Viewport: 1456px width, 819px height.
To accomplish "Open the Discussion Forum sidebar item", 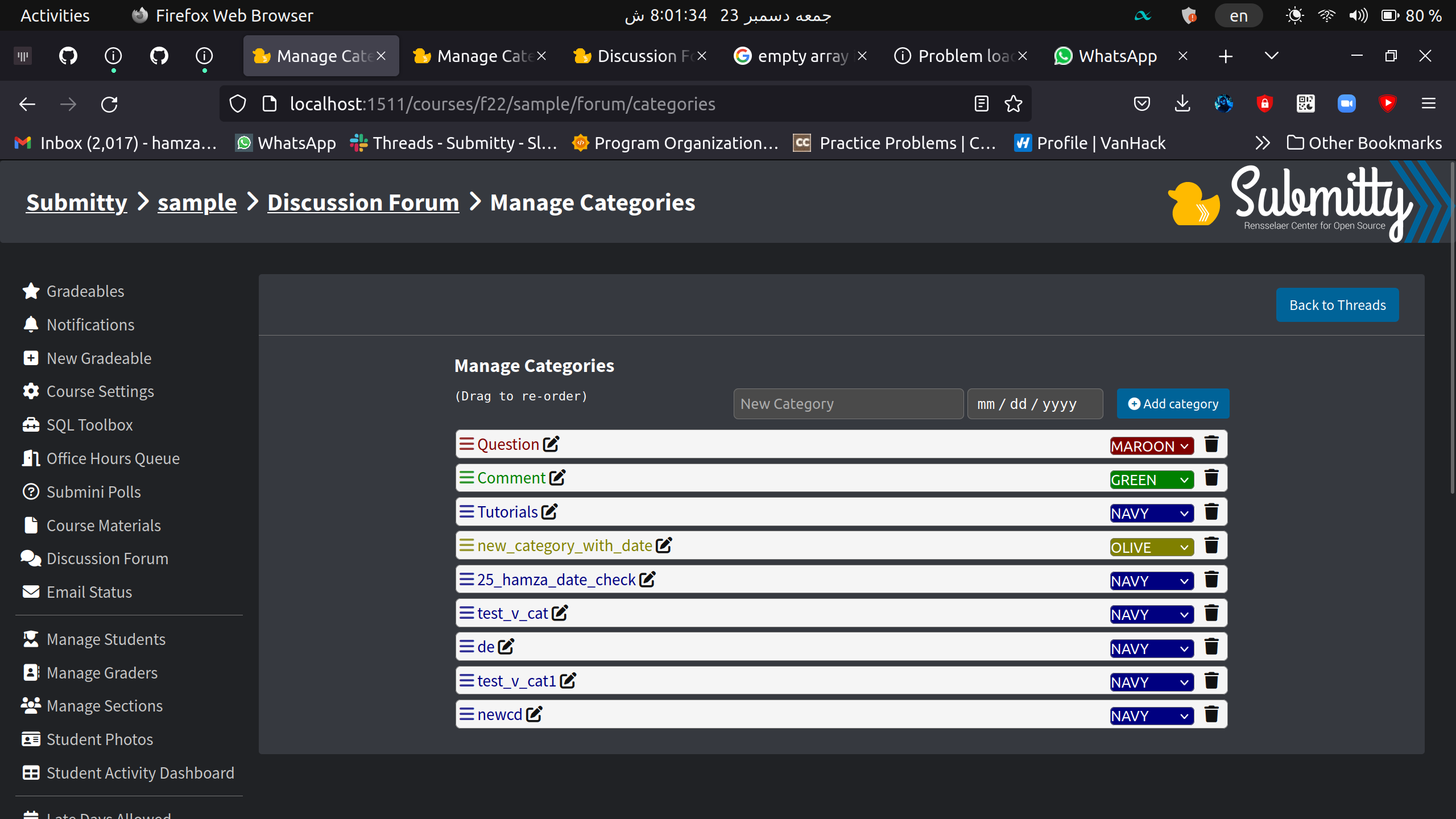I will [107, 558].
